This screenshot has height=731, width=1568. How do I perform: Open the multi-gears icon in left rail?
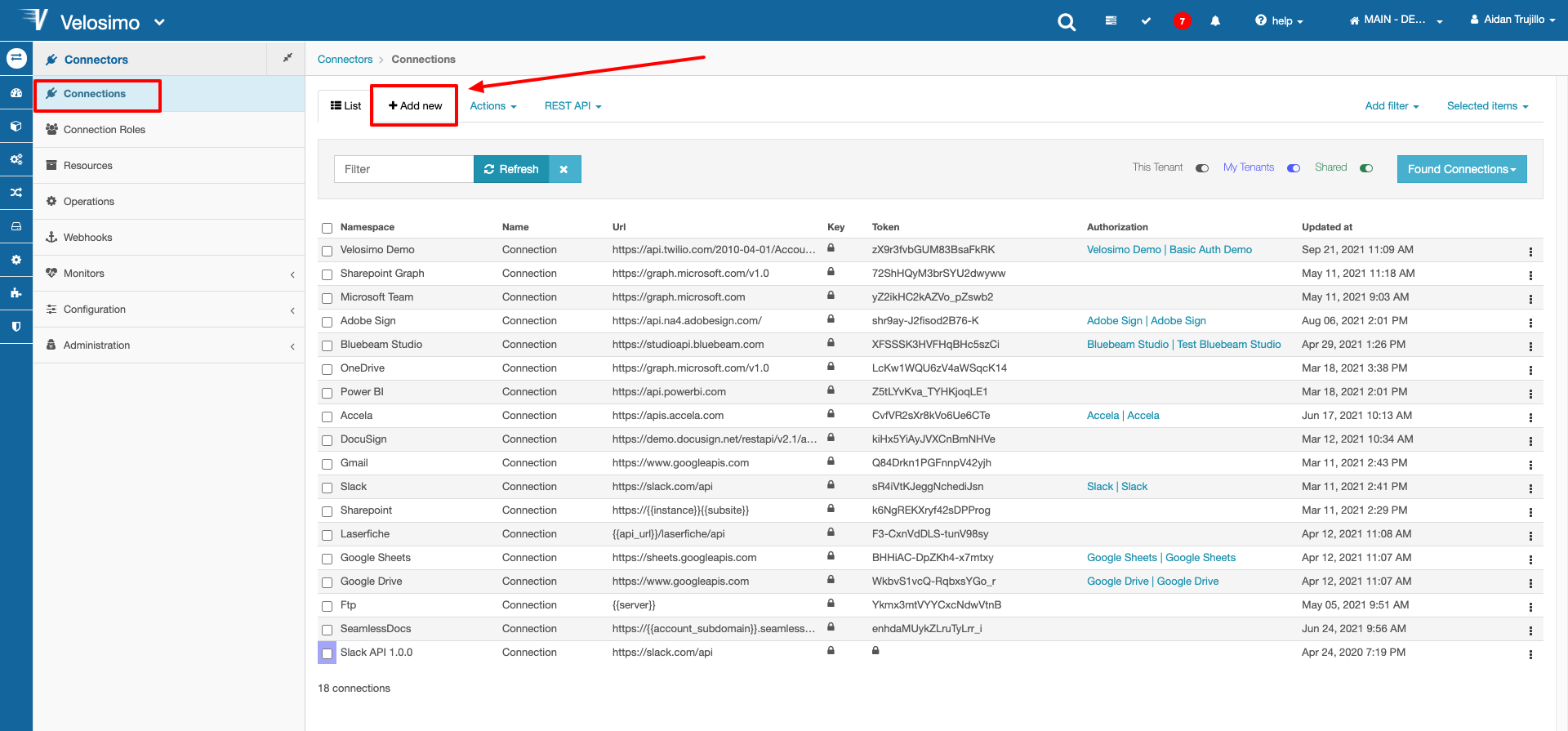point(16,159)
